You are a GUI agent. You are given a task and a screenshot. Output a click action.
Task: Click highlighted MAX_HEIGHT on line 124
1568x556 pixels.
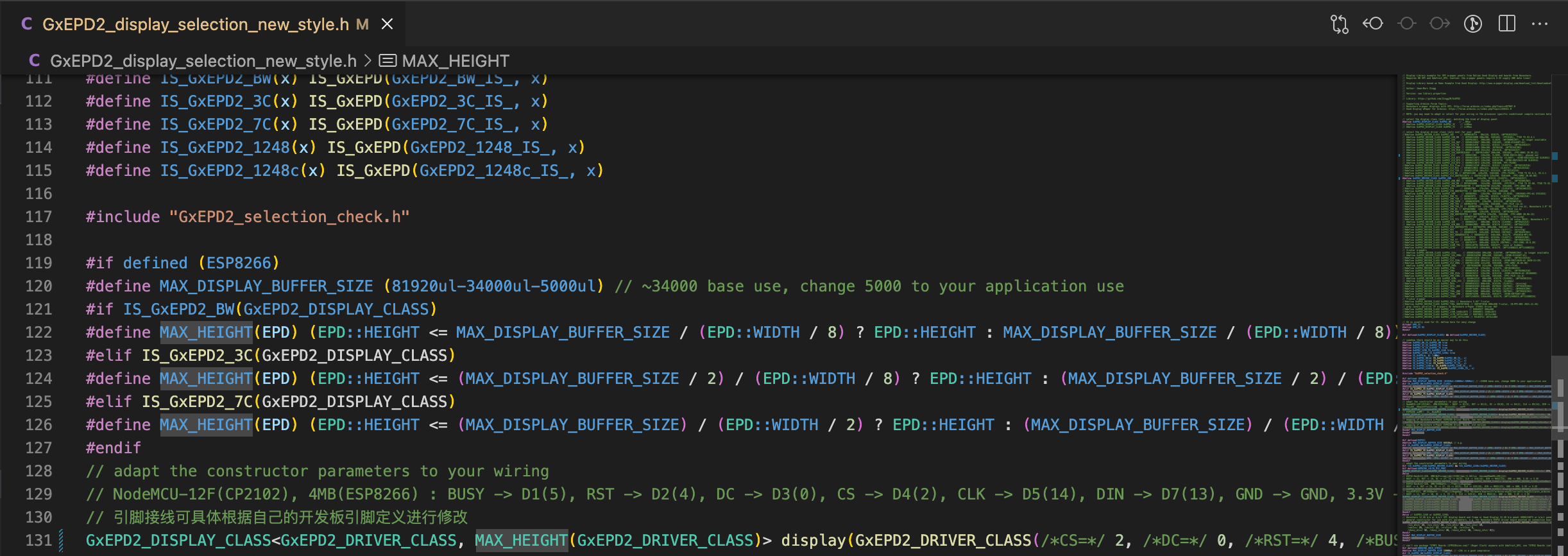pos(206,379)
